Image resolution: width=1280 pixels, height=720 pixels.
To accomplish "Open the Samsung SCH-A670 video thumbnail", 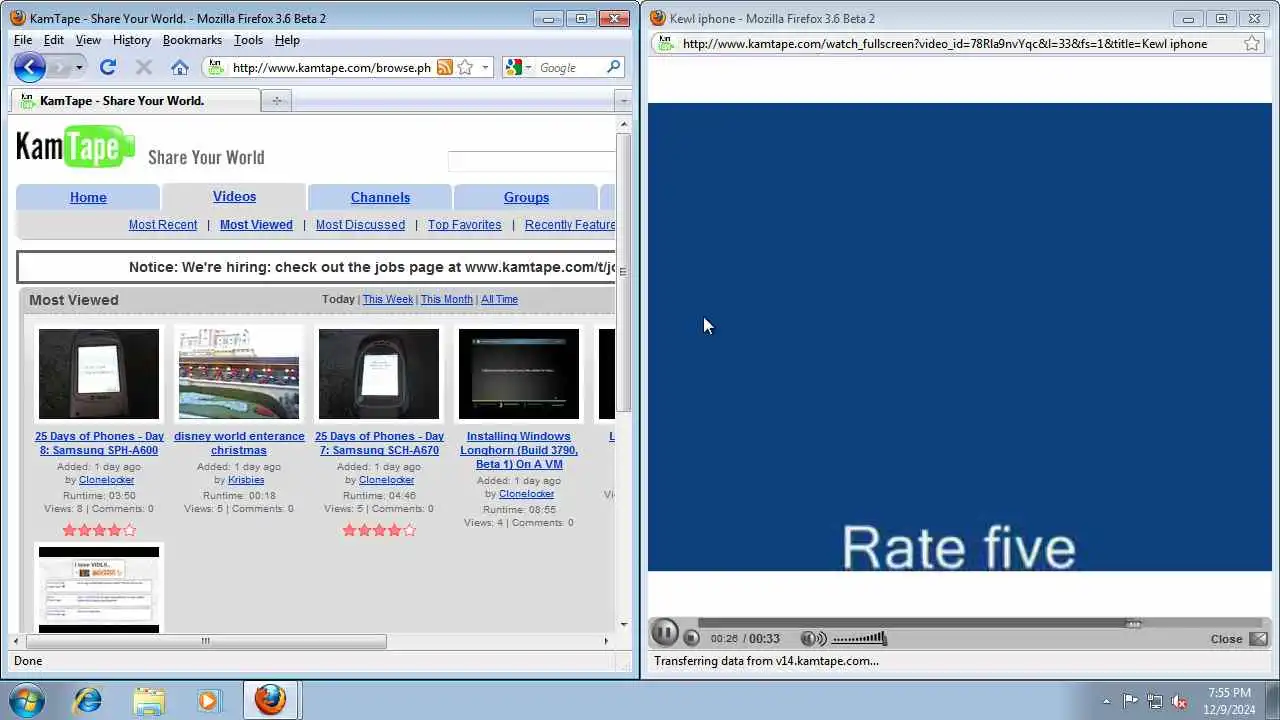I will [x=379, y=374].
